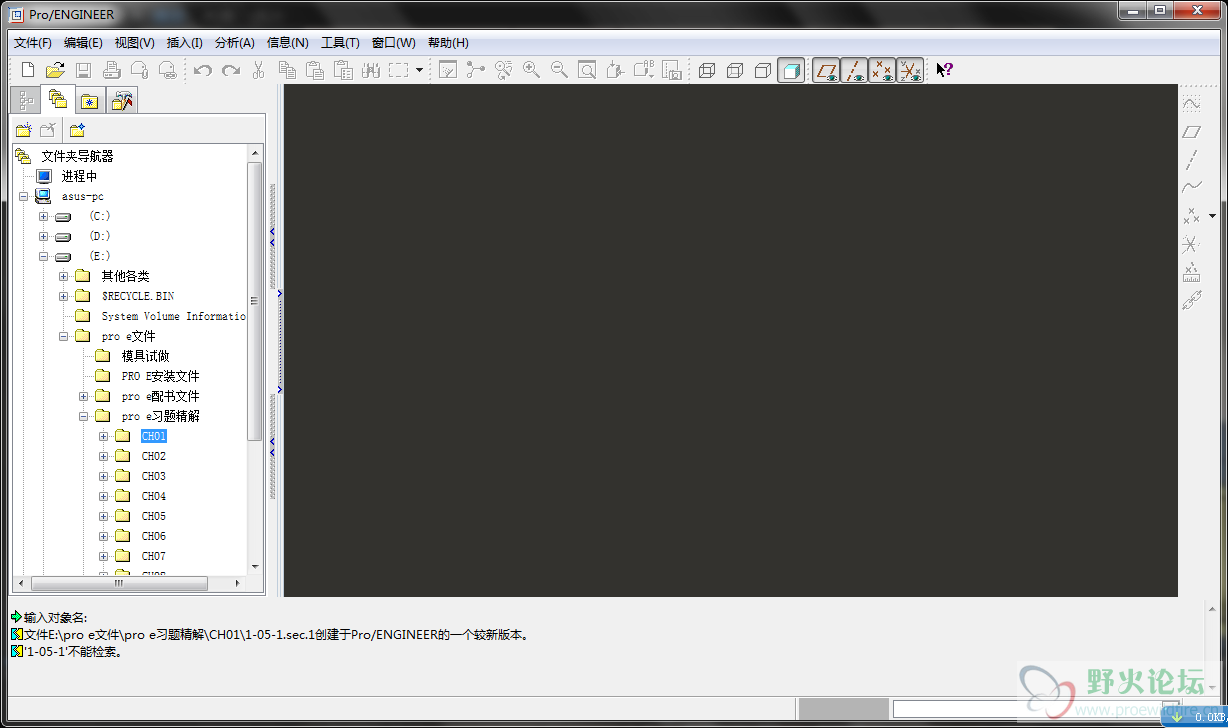Collapse the (E:) drive node
The height and width of the screenshot is (728, 1228).
pos(43,256)
